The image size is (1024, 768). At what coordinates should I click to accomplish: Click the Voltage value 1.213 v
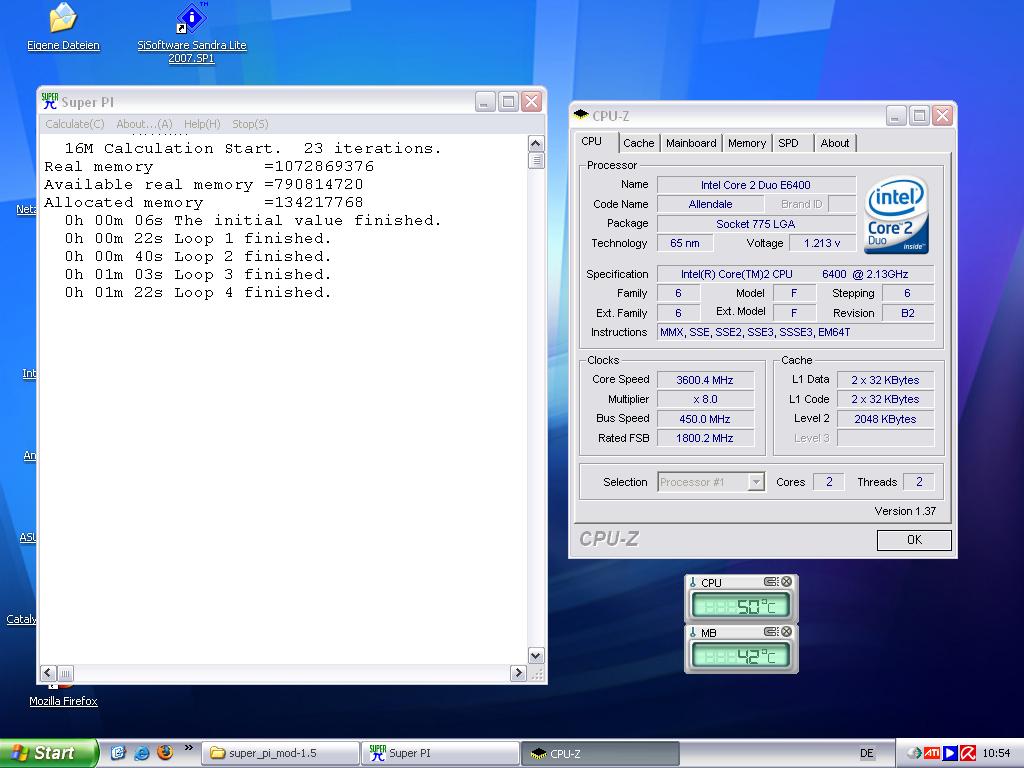click(x=822, y=243)
